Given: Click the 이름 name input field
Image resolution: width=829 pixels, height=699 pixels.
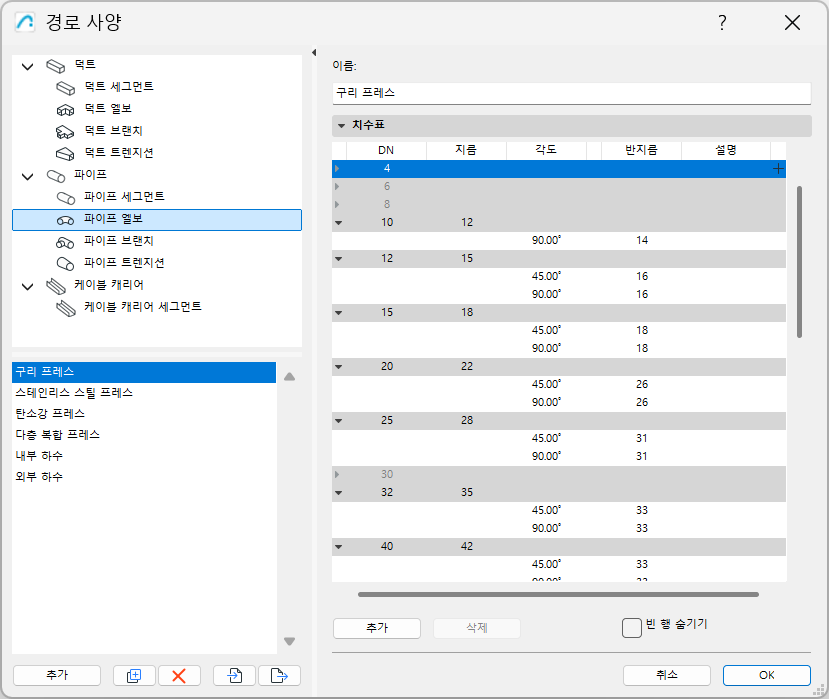Looking at the screenshot, I should point(570,93).
